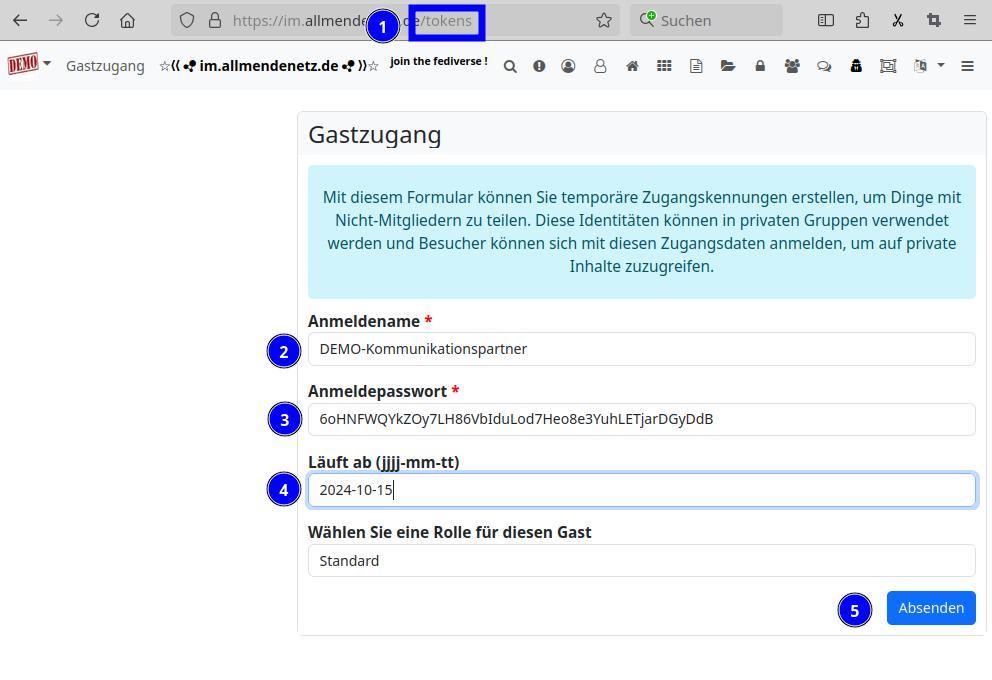992x680 pixels.
Task: Click the open folder files icon
Action: click(x=728, y=66)
